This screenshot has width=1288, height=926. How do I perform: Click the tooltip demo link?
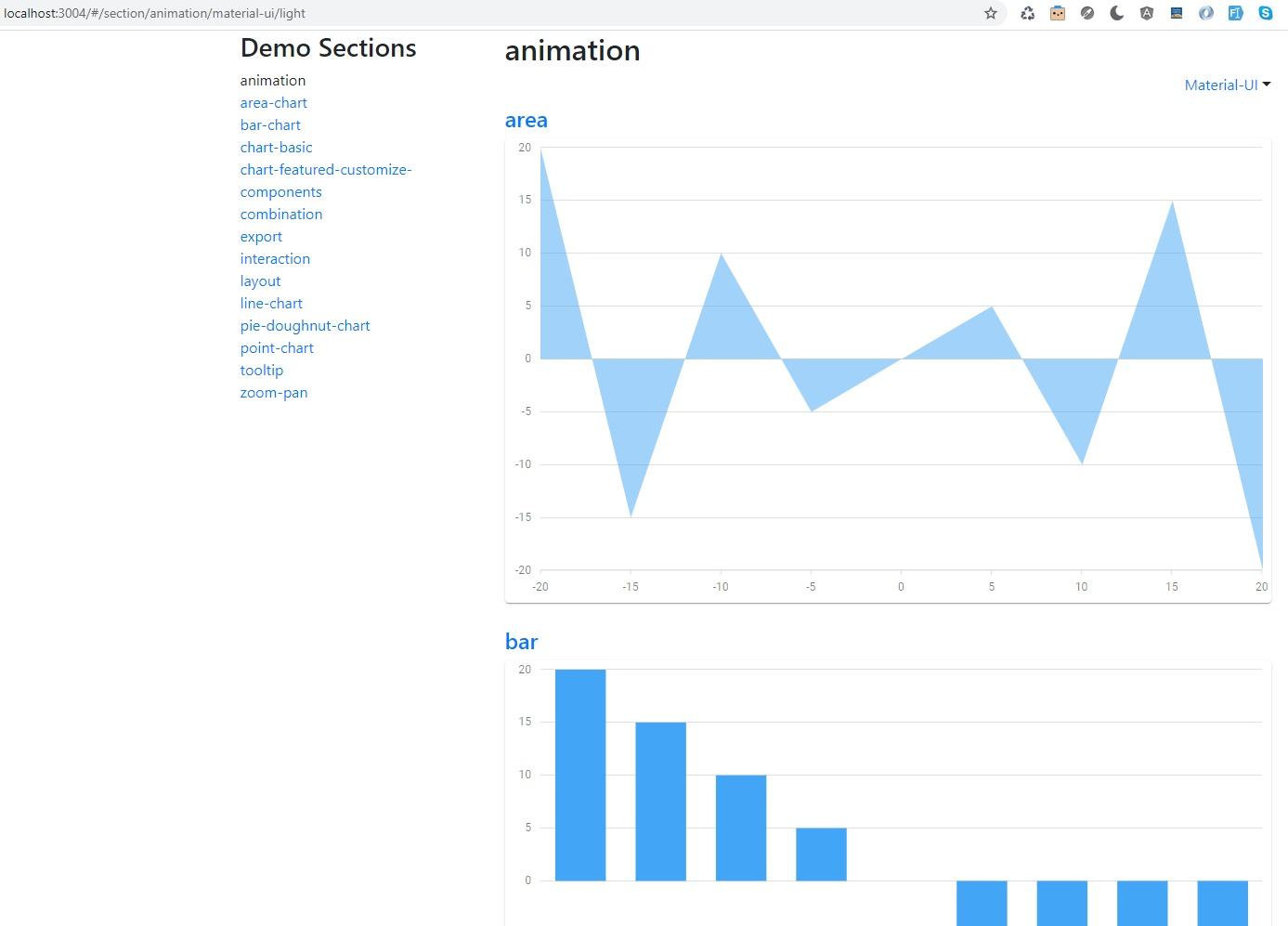pyautogui.click(x=261, y=370)
